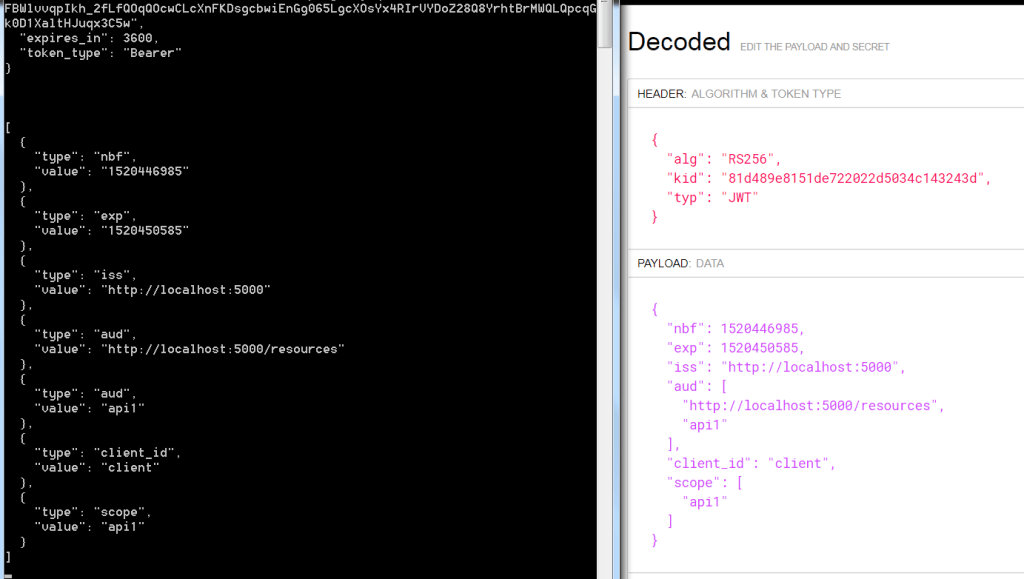
Task: Select the iss value http://localhost:5000
Action: (x=810, y=367)
